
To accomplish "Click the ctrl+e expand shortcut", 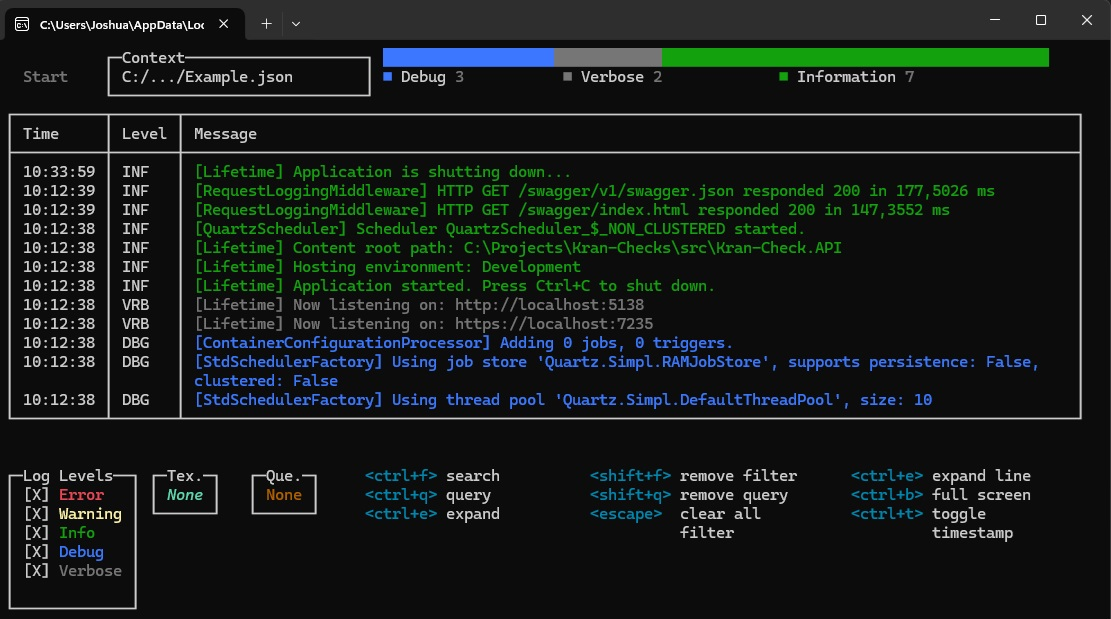I will [x=432, y=514].
